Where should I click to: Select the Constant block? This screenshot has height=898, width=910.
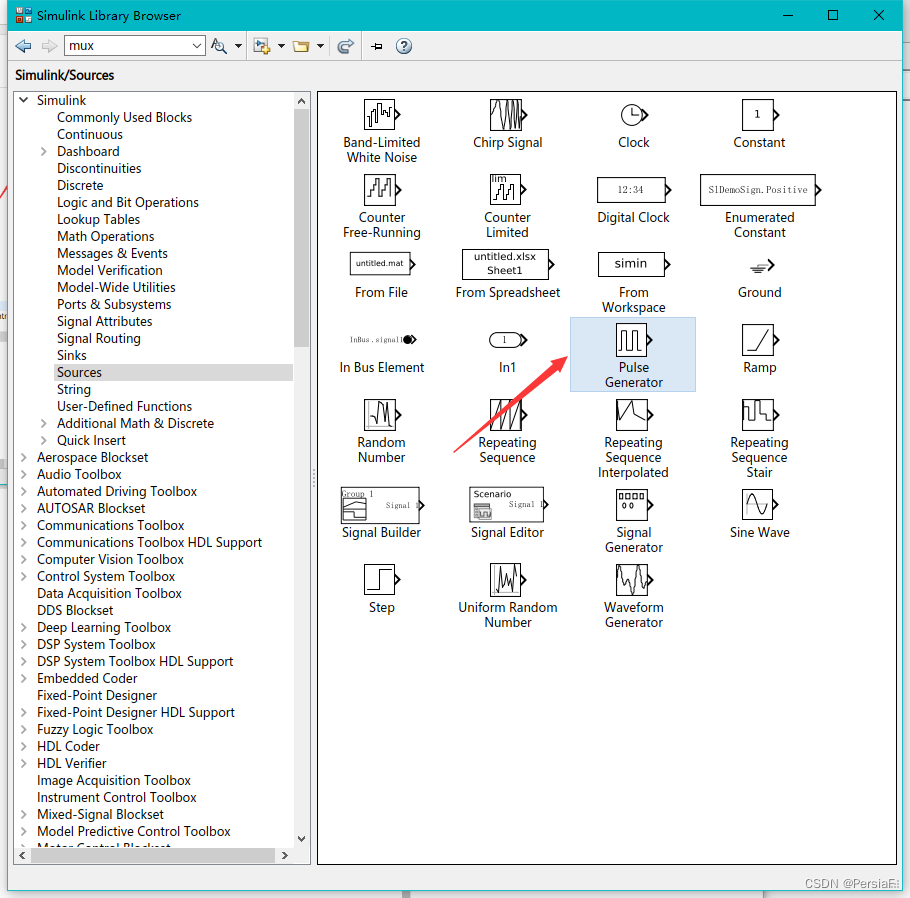(x=759, y=124)
